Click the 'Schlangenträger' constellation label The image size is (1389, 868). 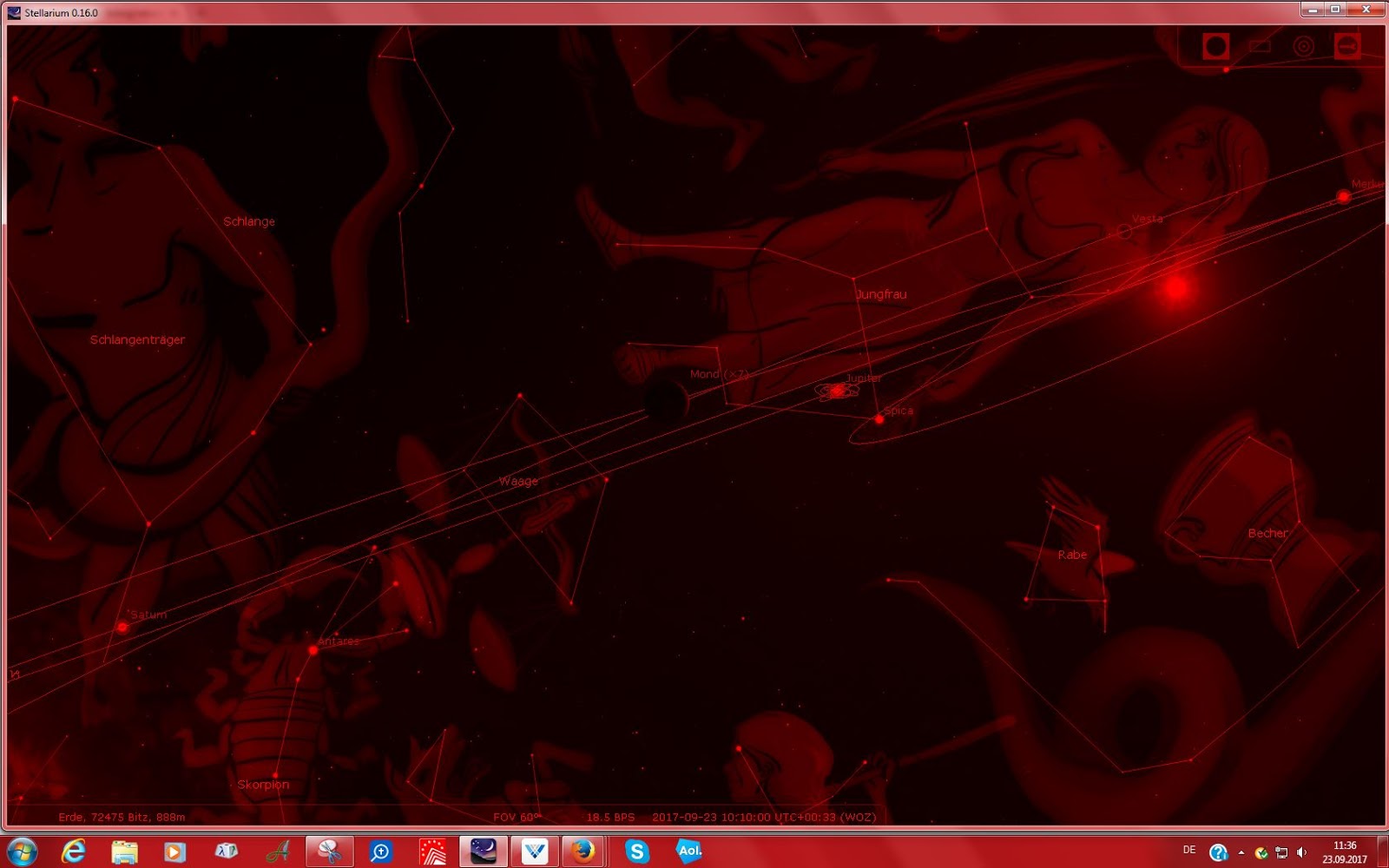click(137, 339)
